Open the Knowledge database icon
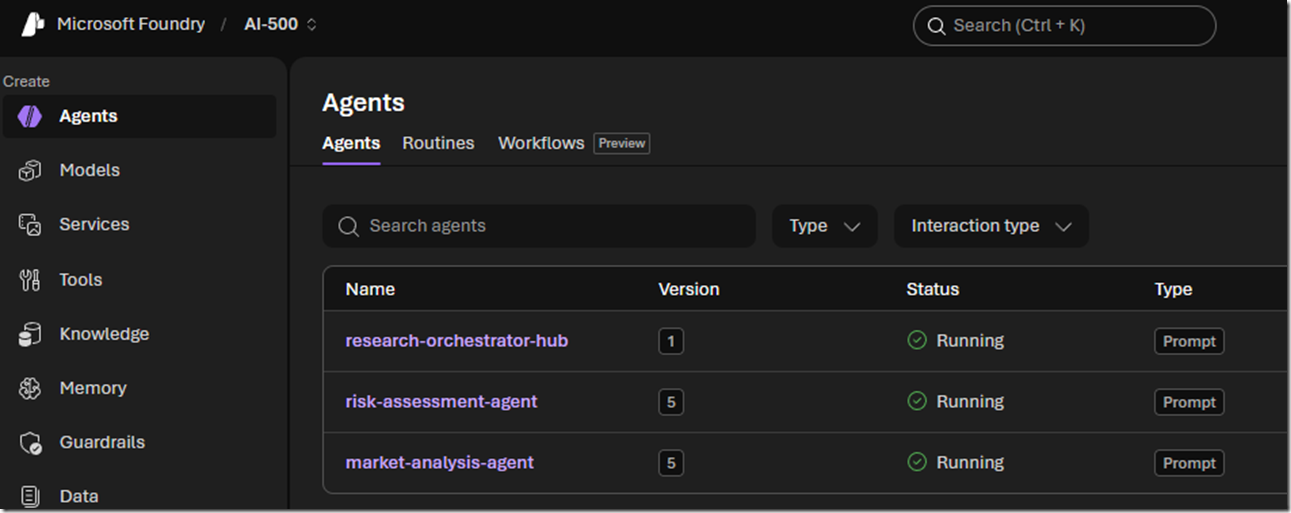 (30, 334)
